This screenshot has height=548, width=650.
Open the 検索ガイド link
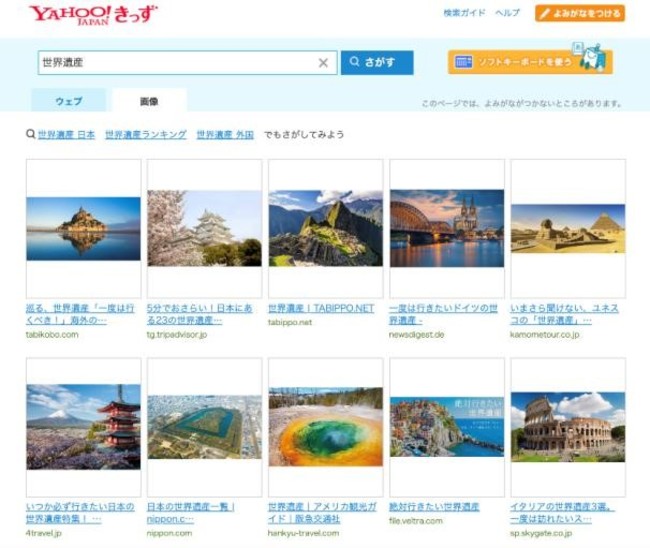pyautogui.click(x=464, y=13)
